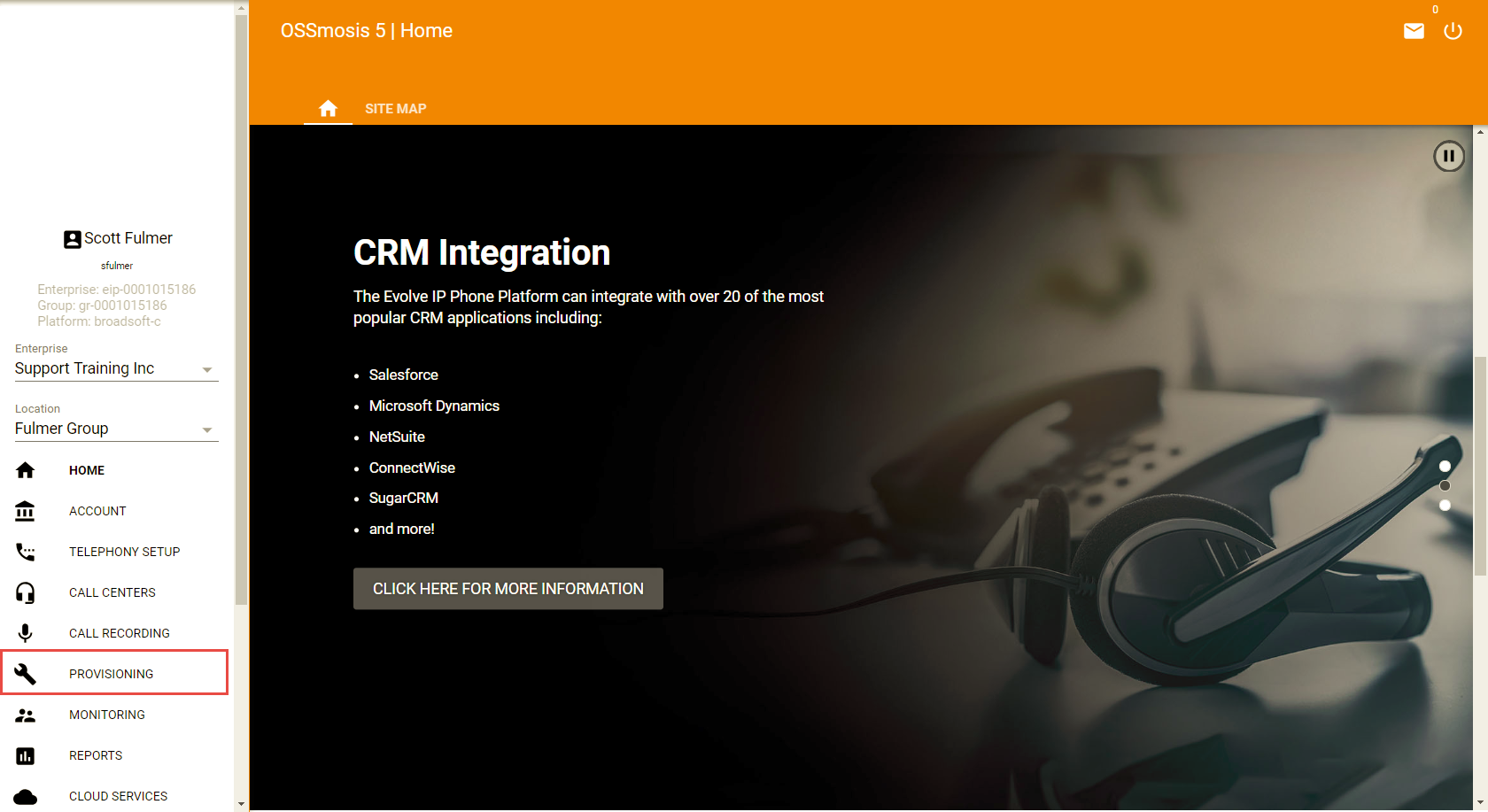Click the Telephony Setup phone icon
1488x812 pixels.
tap(26, 552)
